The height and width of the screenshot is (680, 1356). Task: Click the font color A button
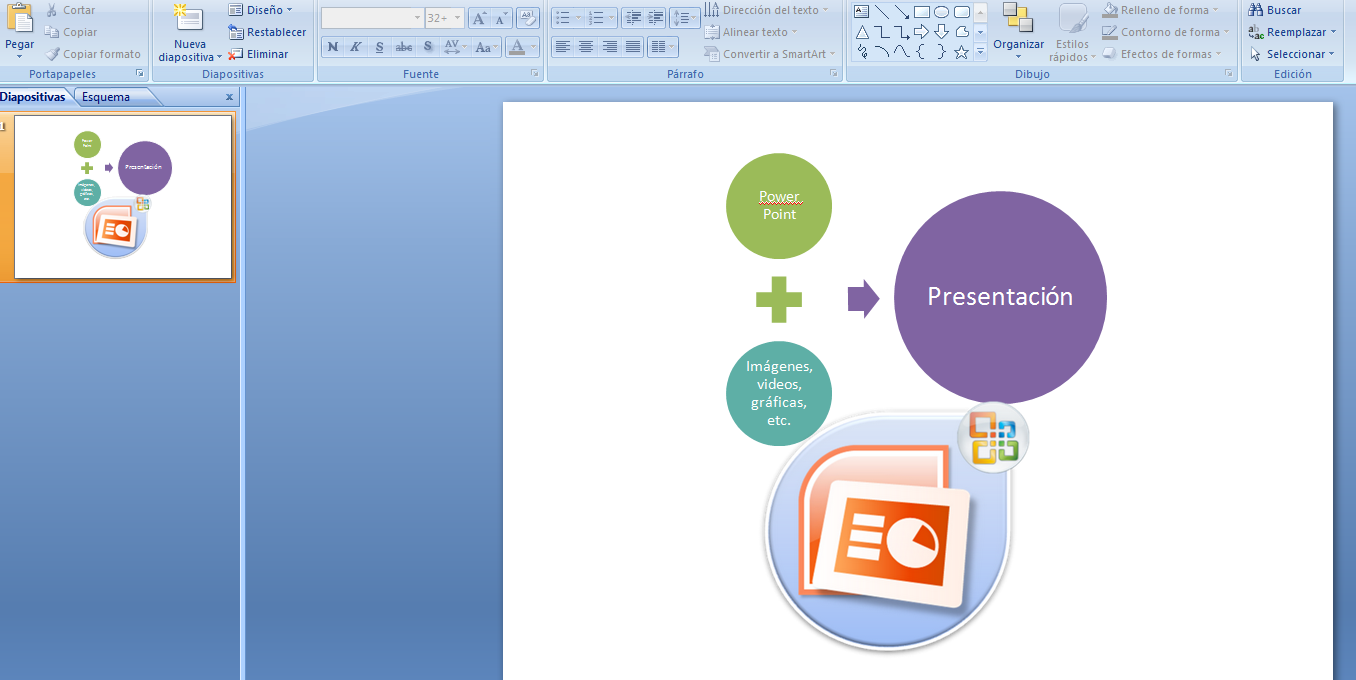pyautogui.click(x=516, y=46)
